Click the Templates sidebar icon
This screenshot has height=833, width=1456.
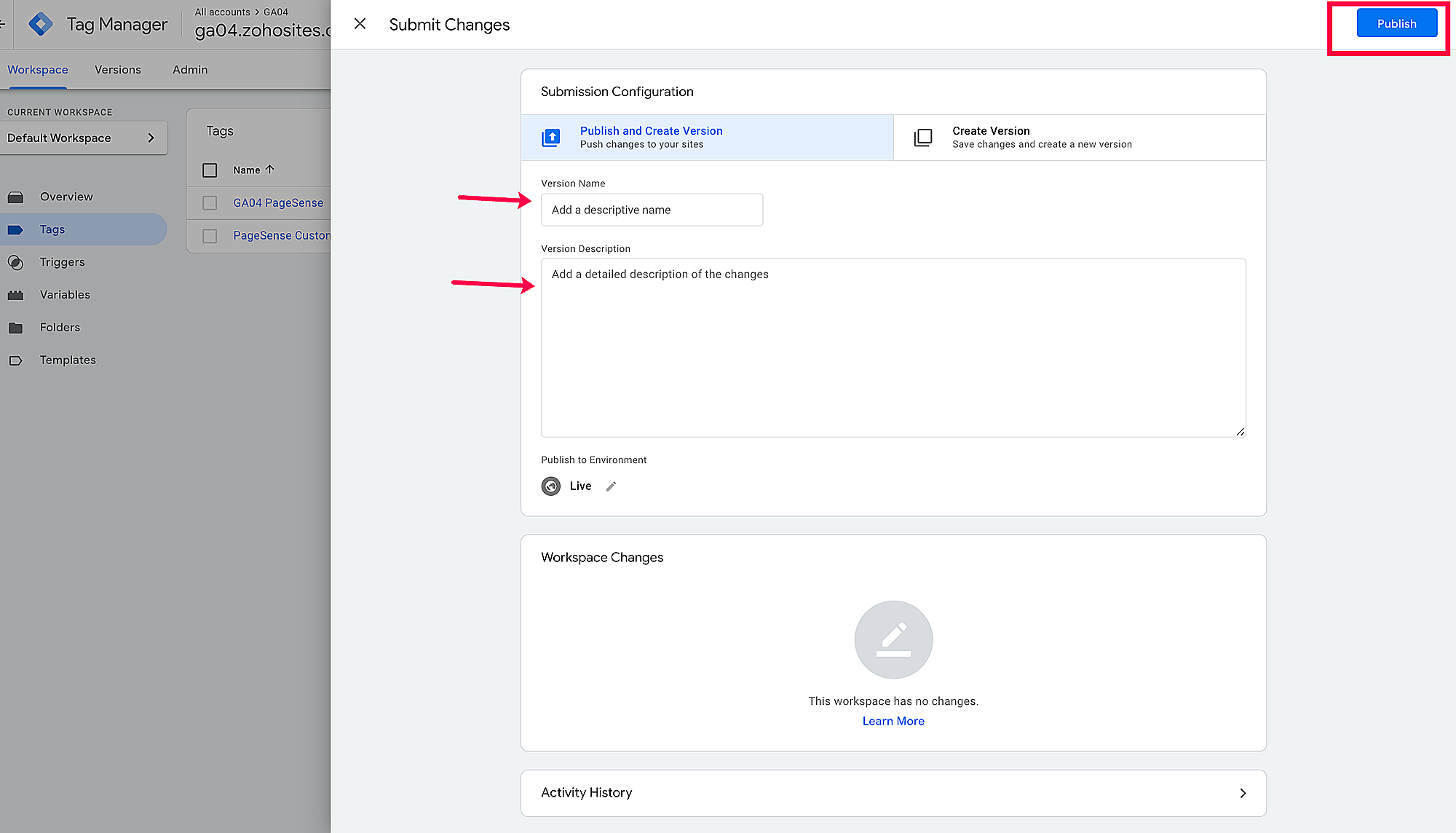tap(16, 360)
